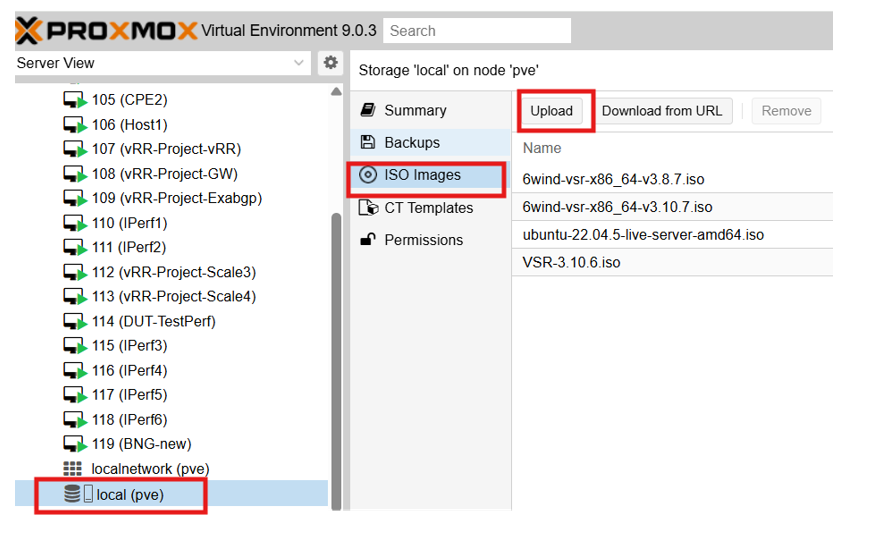
Task: Click the VM icon for 105 (CPE2)
Action: click(x=75, y=100)
